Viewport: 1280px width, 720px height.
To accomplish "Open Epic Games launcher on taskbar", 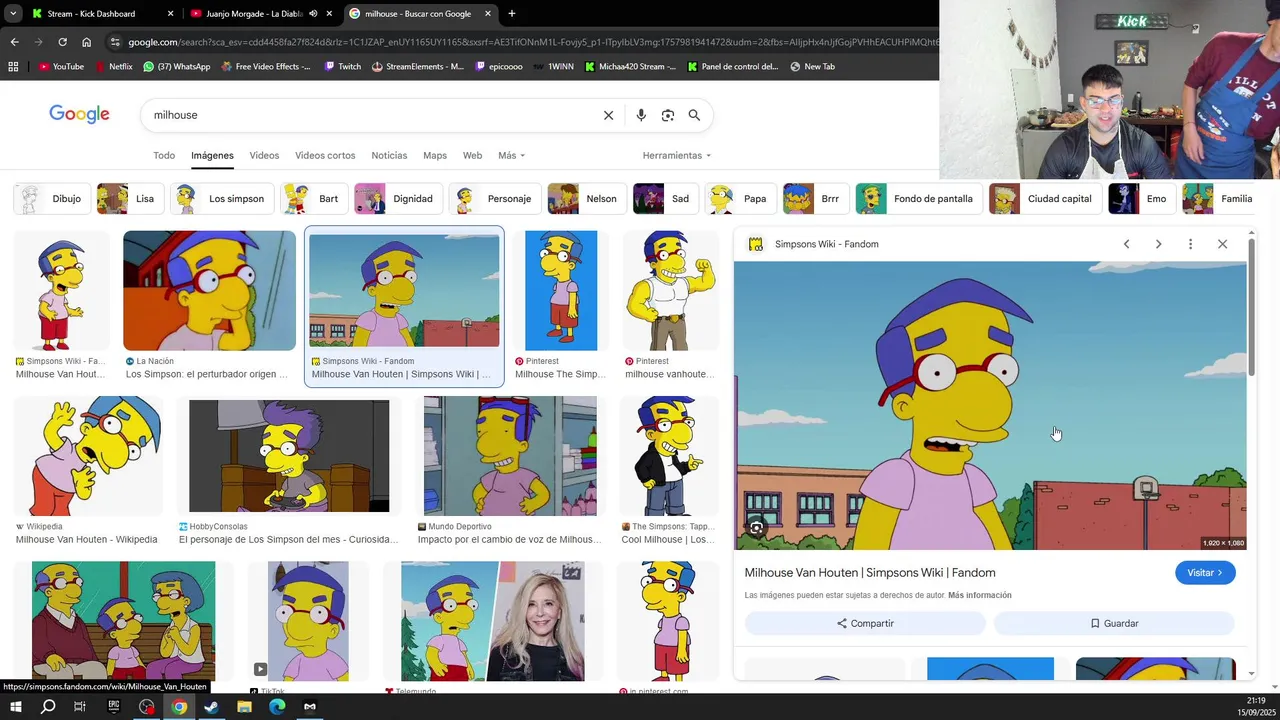I will pyautogui.click(x=113, y=707).
